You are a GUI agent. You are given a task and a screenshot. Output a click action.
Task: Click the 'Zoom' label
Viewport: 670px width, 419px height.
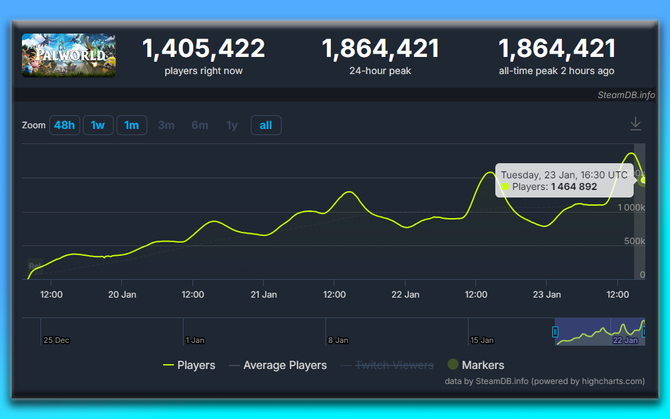coord(34,125)
